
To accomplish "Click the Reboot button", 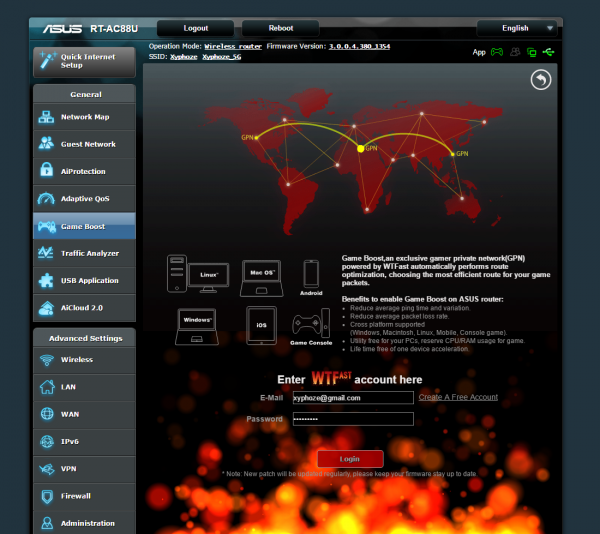I will [280, 28].
